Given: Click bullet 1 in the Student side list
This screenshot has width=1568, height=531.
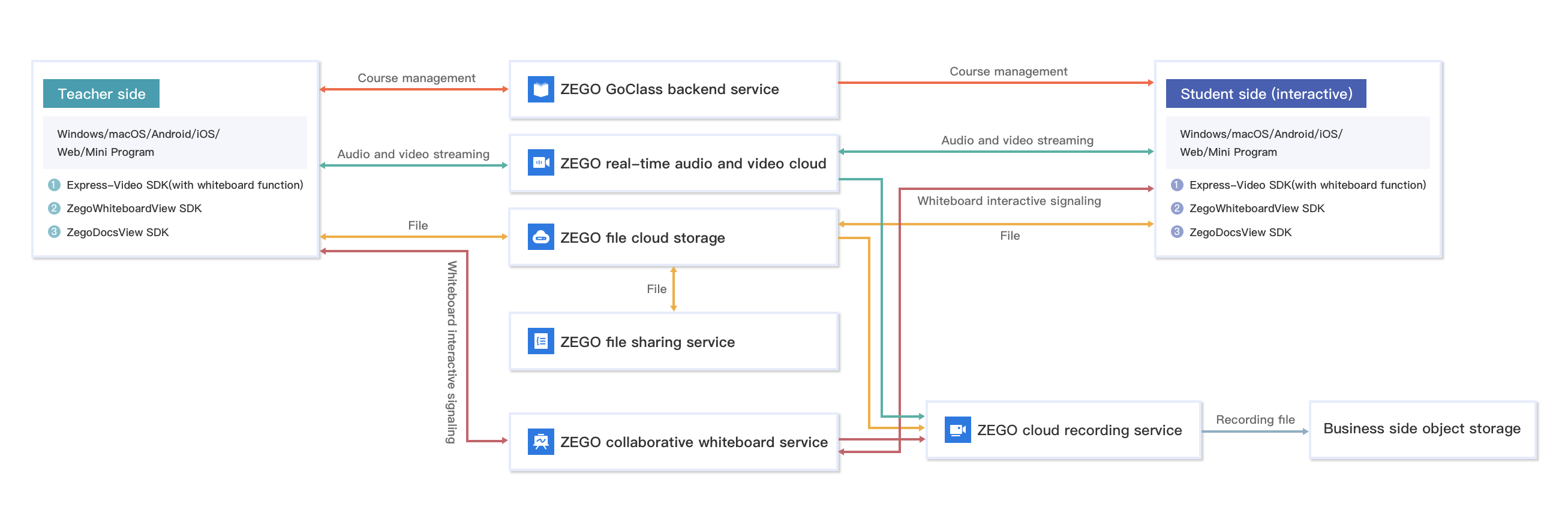Looking at the screenshot, I should (x=1177, y=185).
